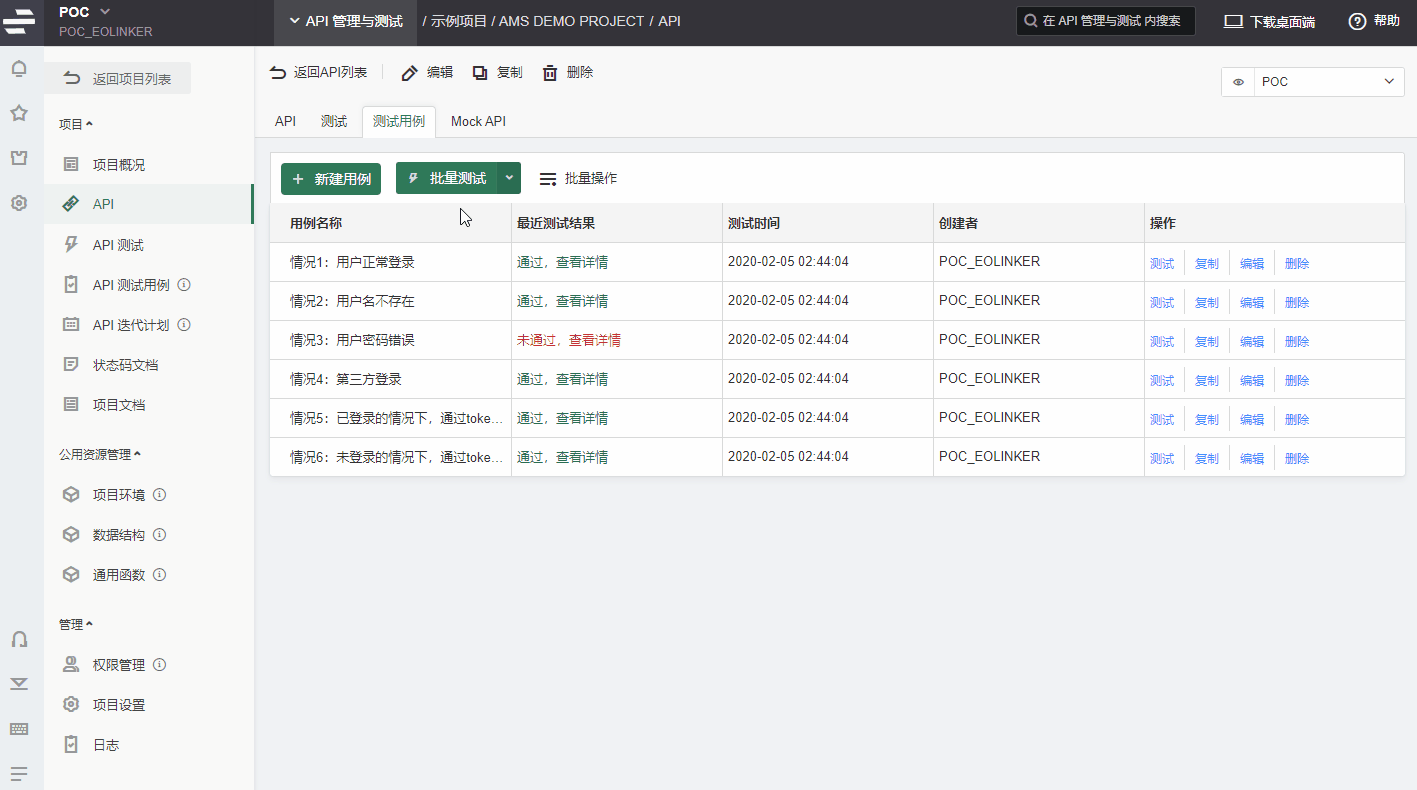Click the search field in top bar

pyautogui.click(x=1106, y=21)
